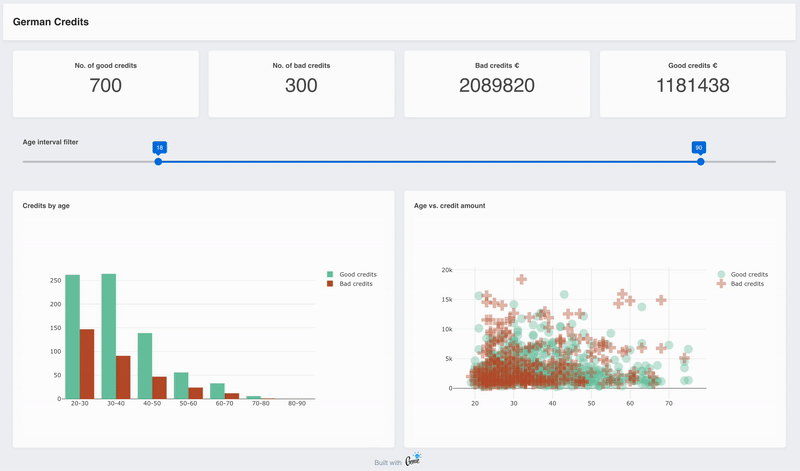The height and width of the screenshot is (471, 800).
Task: Toggle Good credits legend in bar chart
Action: click(352, 275)
